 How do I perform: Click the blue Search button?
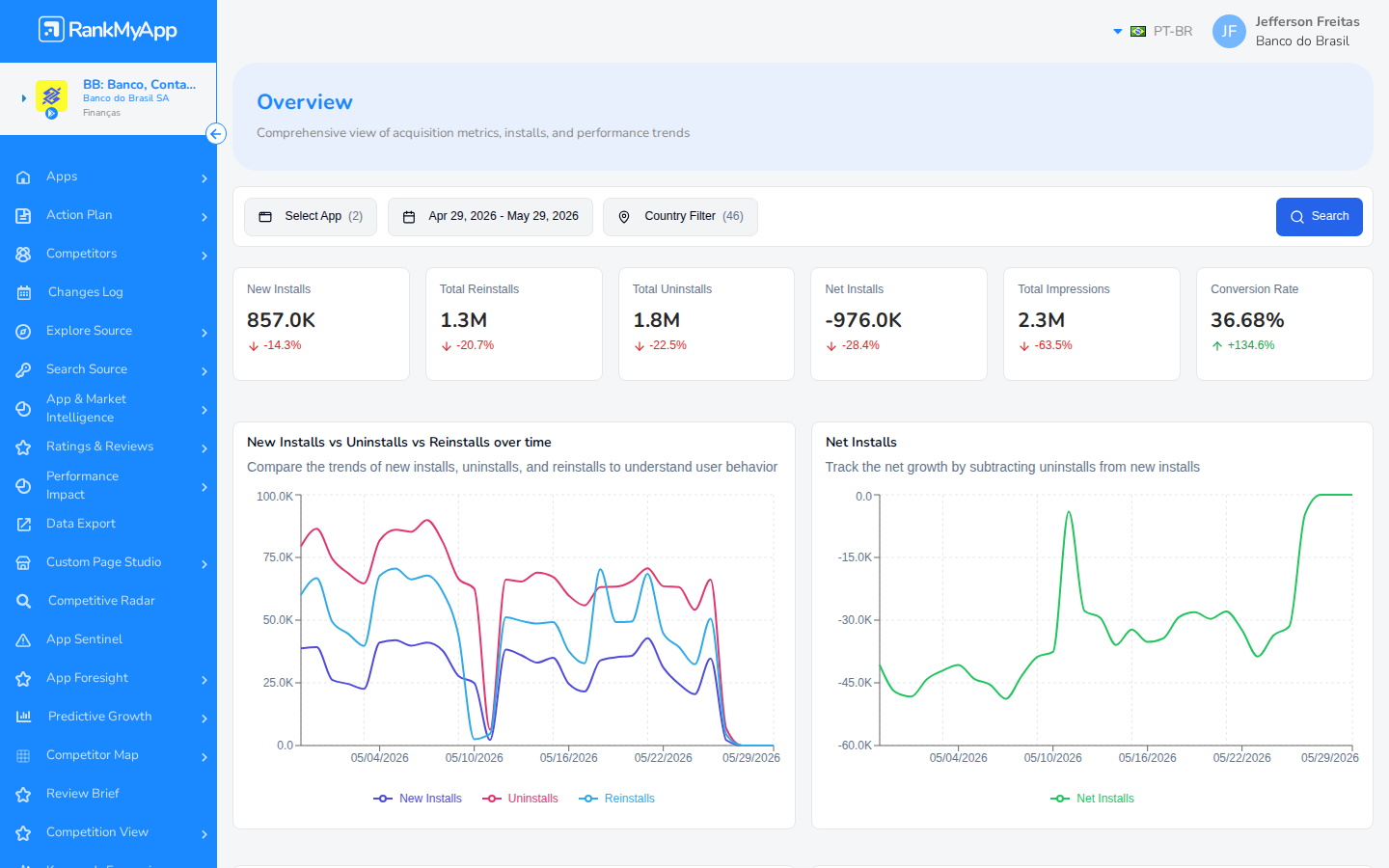1319,217
